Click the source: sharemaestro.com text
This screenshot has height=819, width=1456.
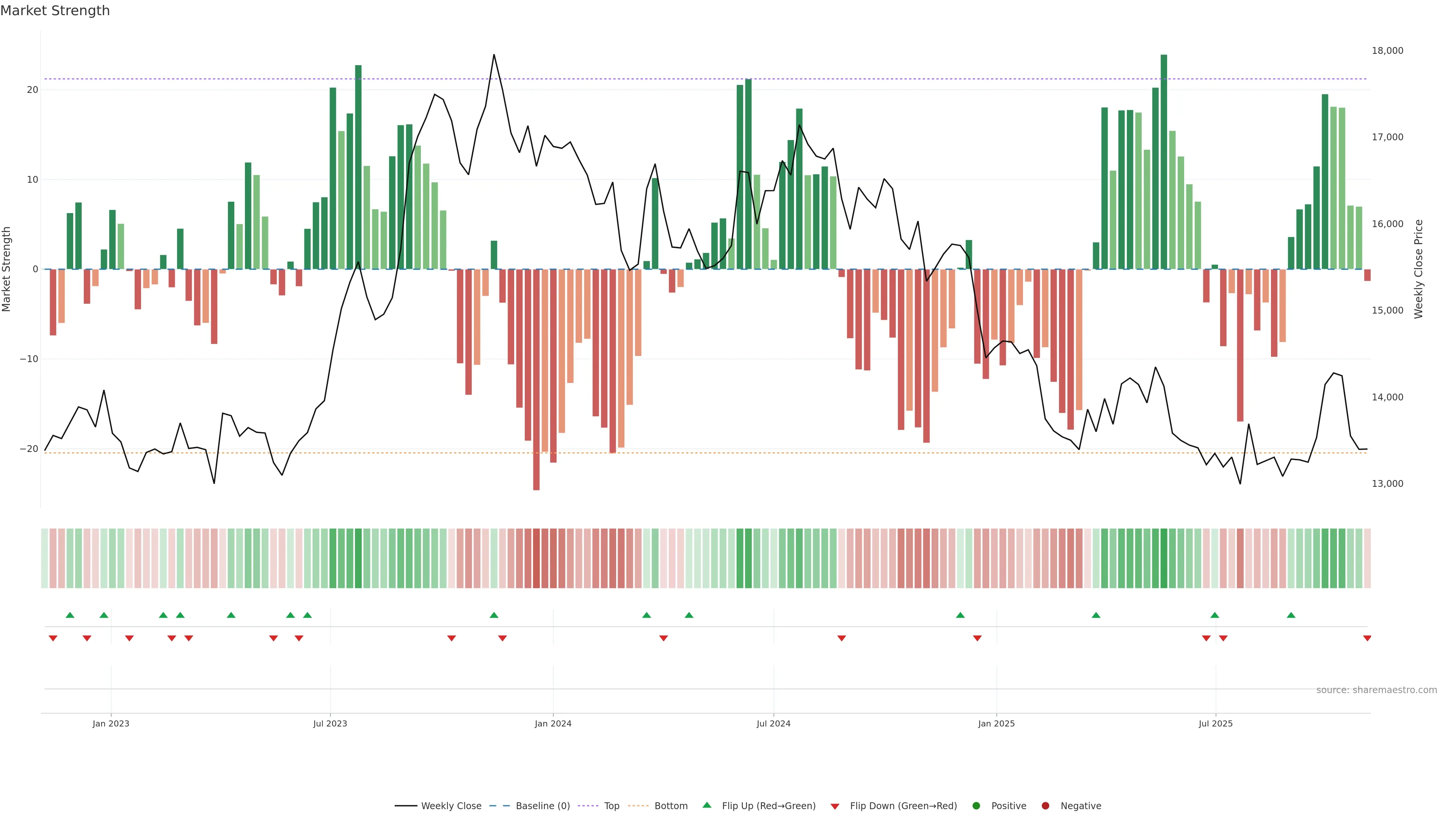(x=1376, y=690)
